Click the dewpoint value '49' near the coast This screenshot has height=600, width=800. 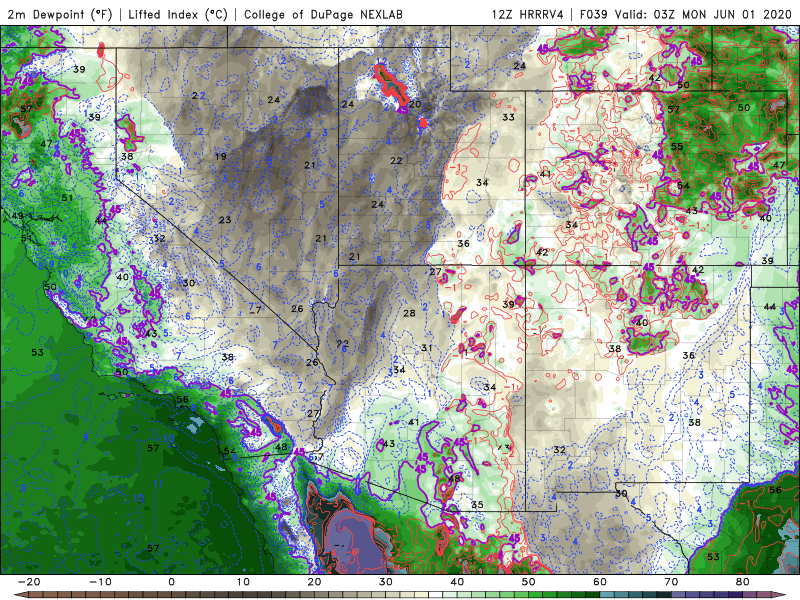pos(17,215)
